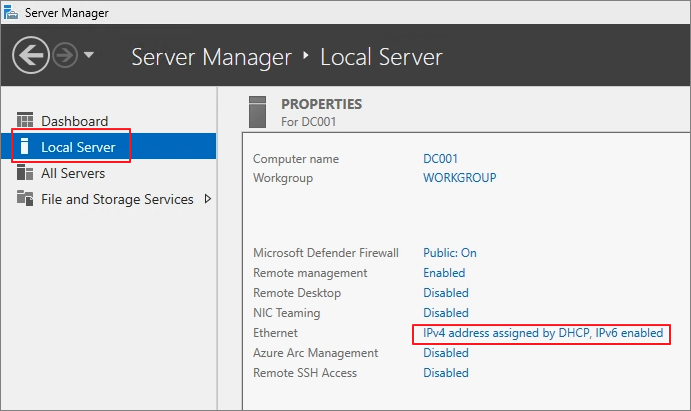
Task: Click Remote SSH Access Disabled link
Action: (446, 373)
